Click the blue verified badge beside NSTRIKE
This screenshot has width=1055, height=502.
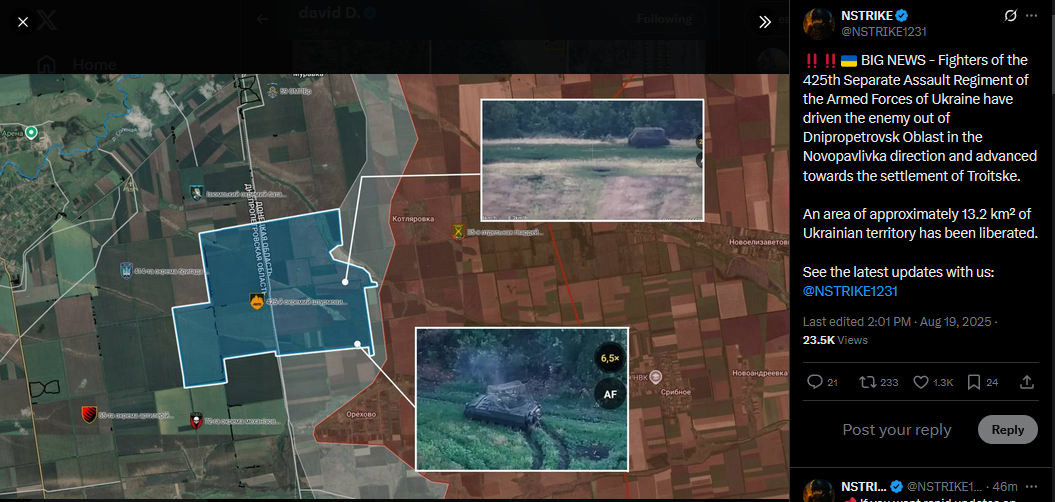point(902,15)
